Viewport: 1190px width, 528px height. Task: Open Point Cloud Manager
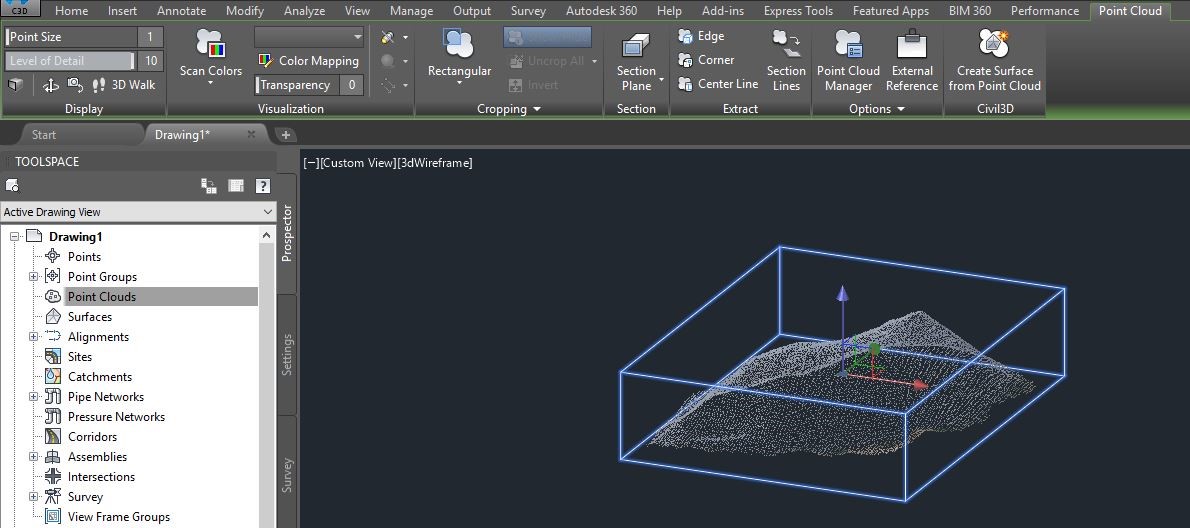tap(848, 61)
